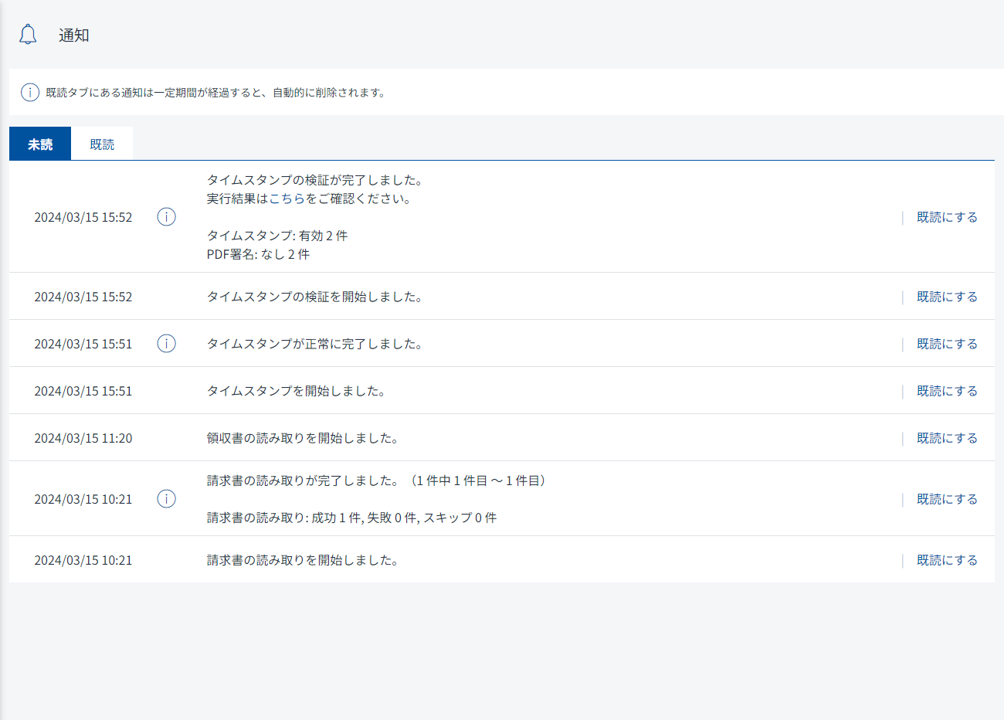The image size is (1004, 720).
Task: Click the タイムスタンプを開始しました message text
Action: click(296, 391)
